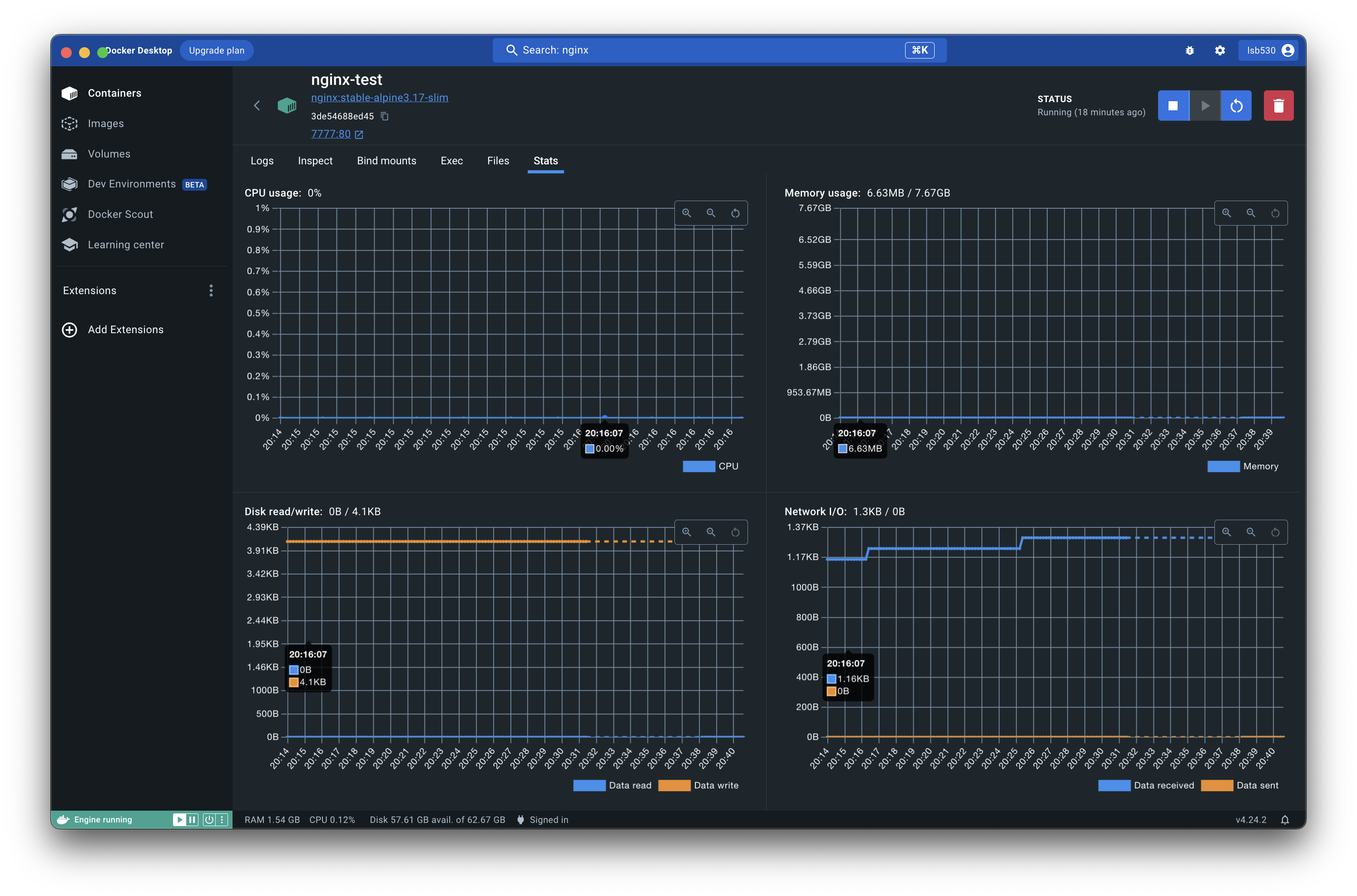Viewport: 1357px width, 896px height.
Task: Reset zoom on Memory usage chart
Action: click(1275, 213)
